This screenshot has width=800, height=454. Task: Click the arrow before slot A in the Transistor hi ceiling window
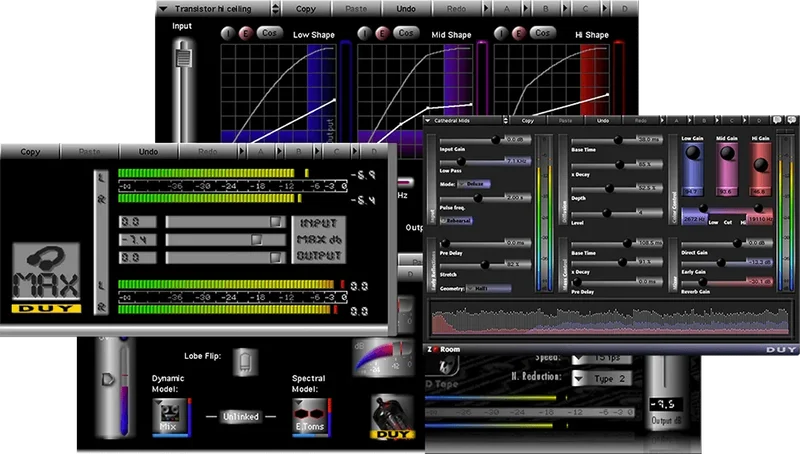pos(486,9)
